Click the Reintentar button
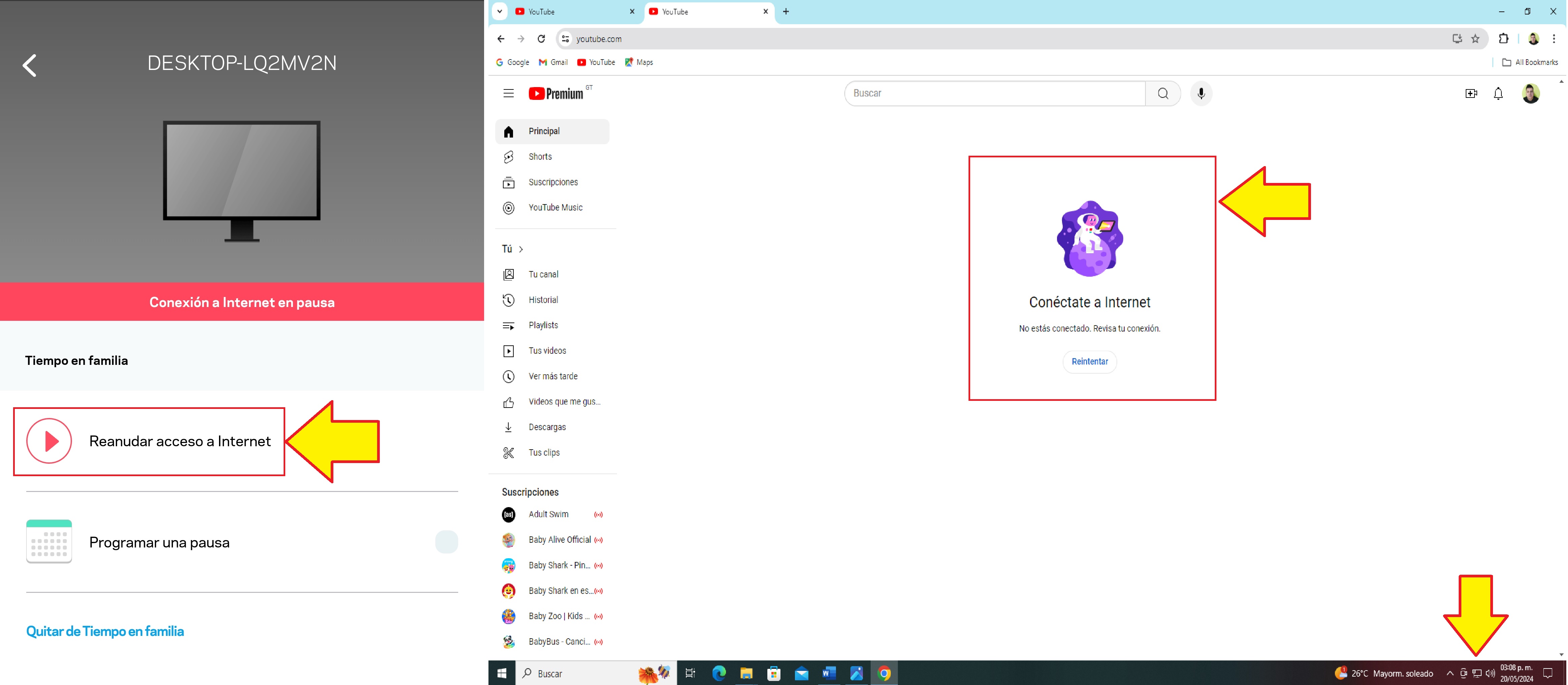The height and width of the screenshot is (685, 1568). 1089,361
